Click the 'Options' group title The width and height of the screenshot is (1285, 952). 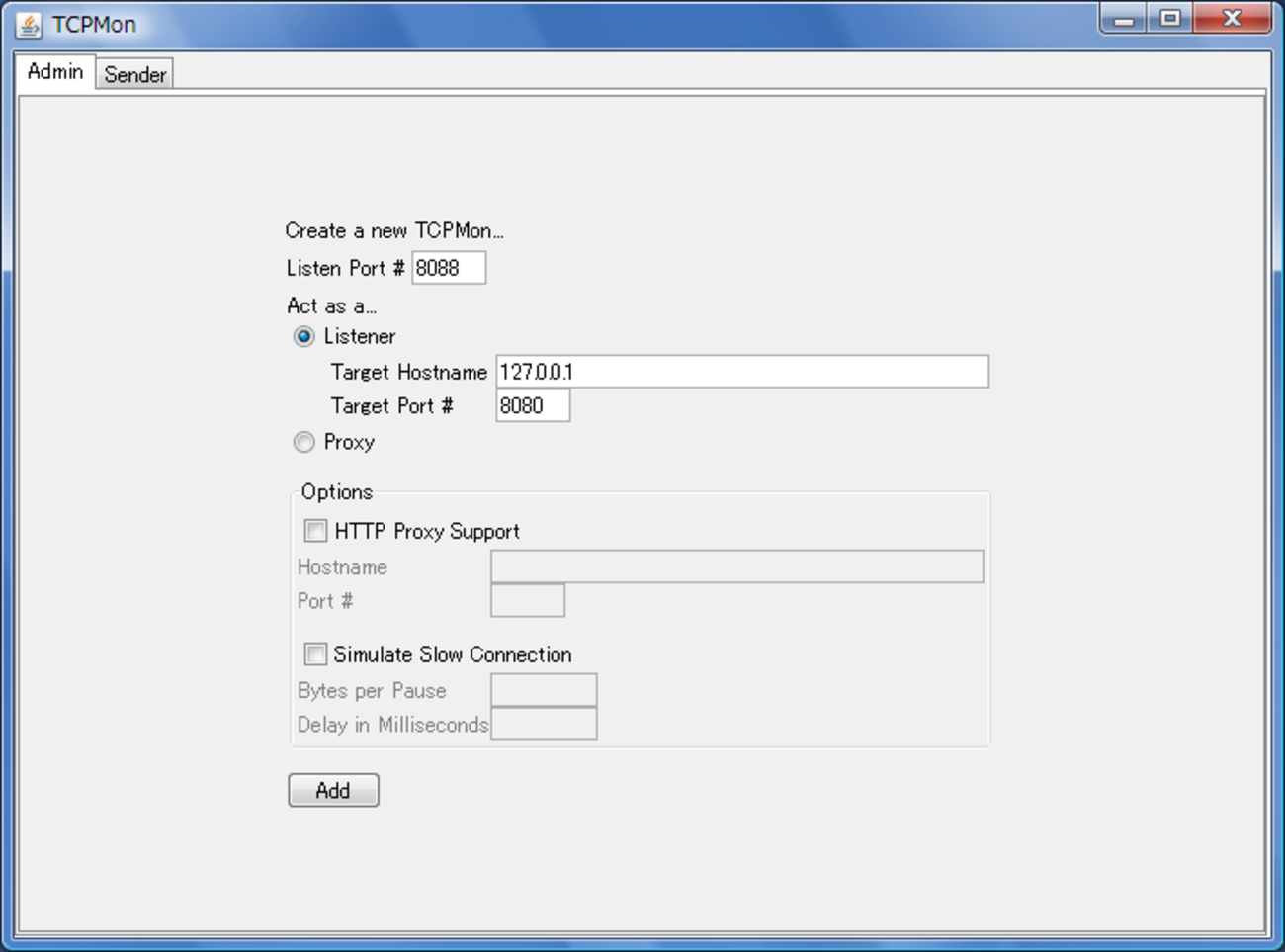(337, 492)
